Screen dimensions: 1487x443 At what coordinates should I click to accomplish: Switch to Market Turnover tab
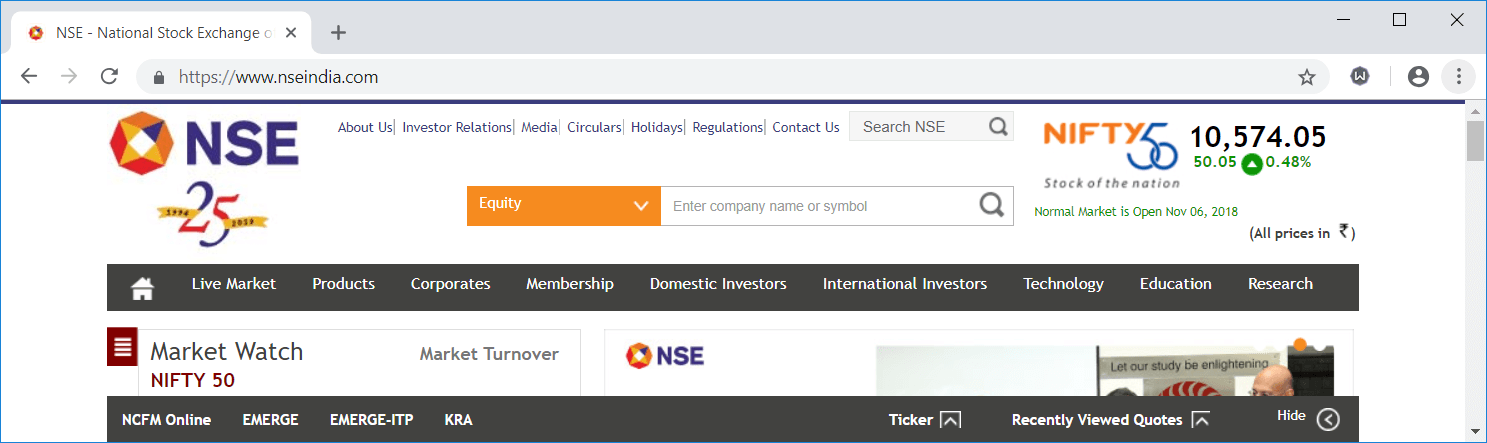click(489, 354)
